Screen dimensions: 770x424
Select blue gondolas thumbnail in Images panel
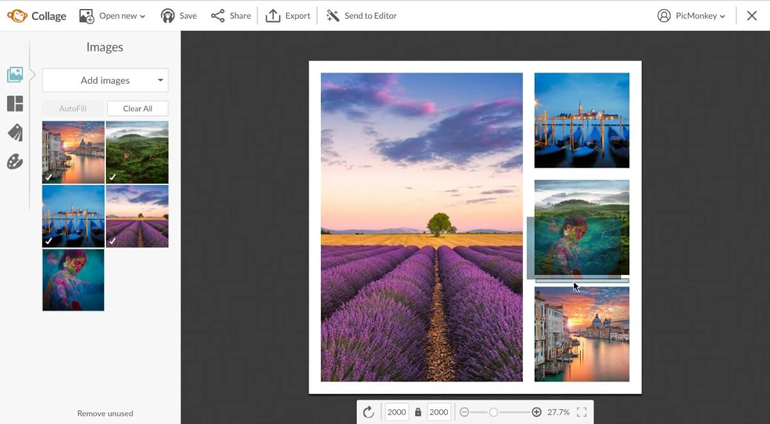pos(73,216)
